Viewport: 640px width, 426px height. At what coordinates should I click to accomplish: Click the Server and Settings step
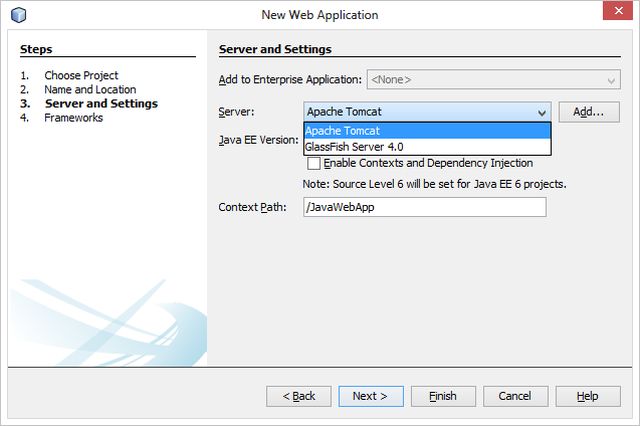101,104
